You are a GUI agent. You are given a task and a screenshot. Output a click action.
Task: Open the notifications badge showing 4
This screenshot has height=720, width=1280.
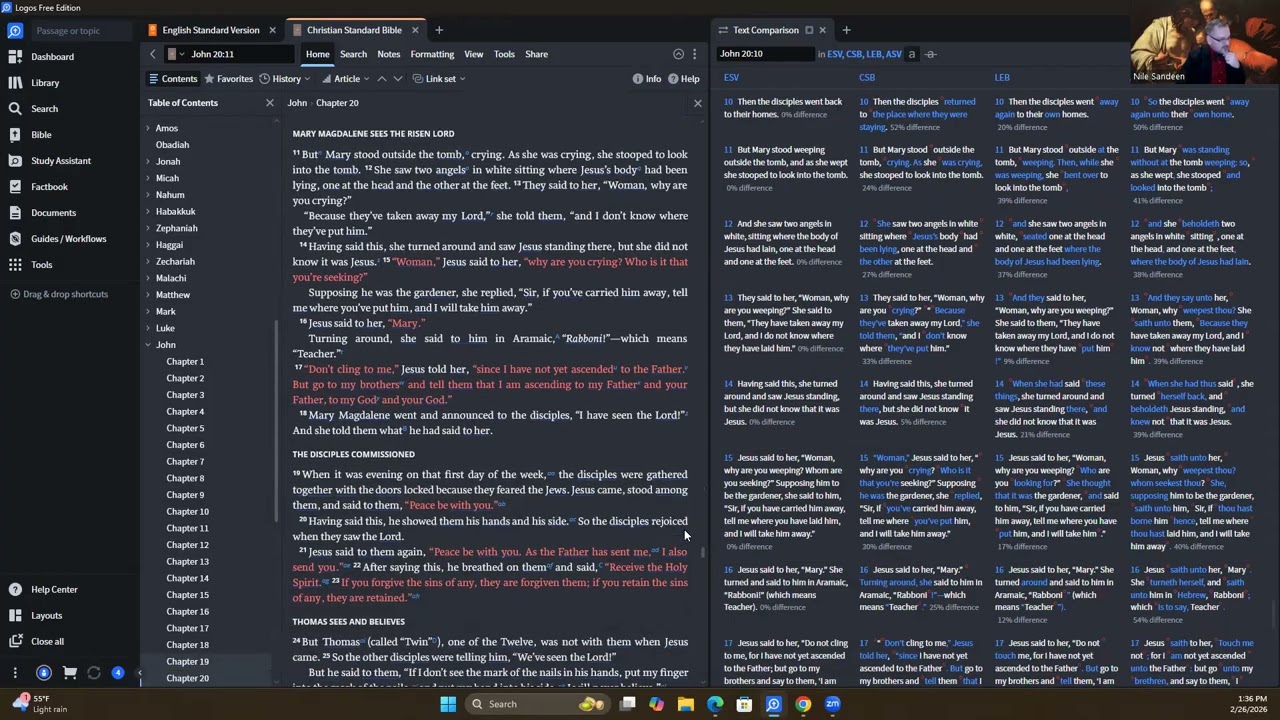click(x=118, y=673)
